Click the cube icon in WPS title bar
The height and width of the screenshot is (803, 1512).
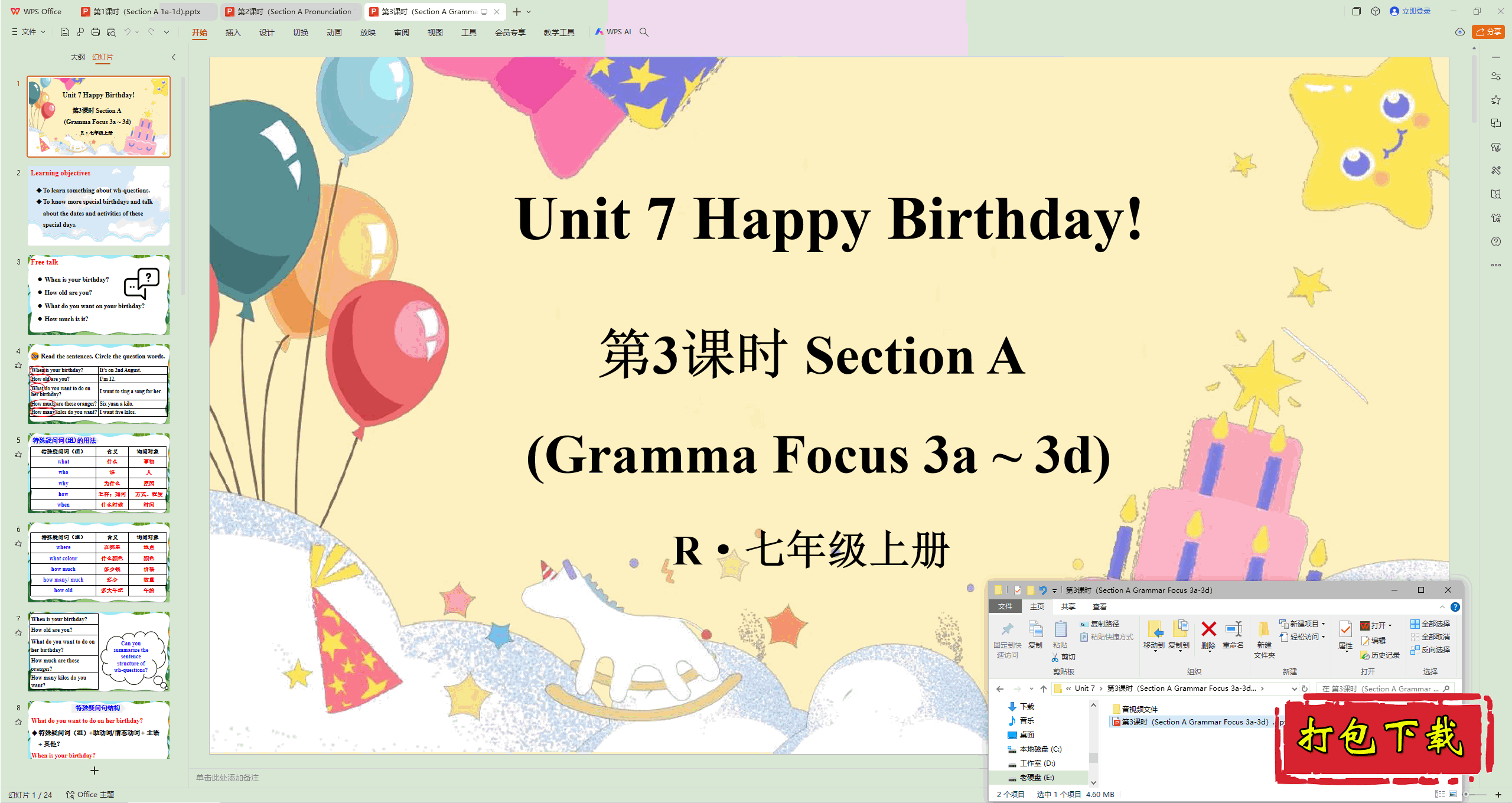[x=1376, y=11]
